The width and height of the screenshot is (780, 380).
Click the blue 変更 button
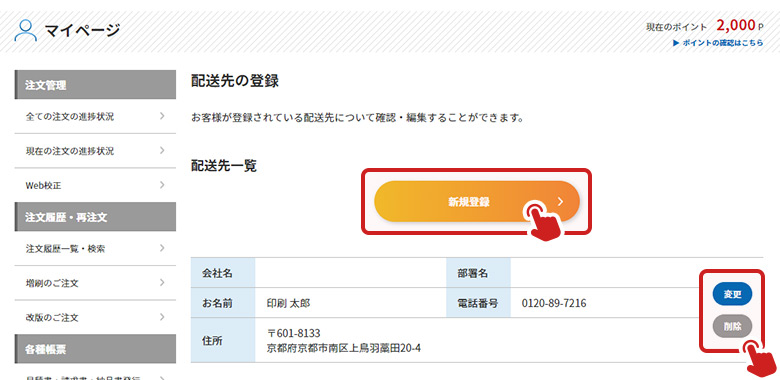pyautogui.click(x=732, y=294)
